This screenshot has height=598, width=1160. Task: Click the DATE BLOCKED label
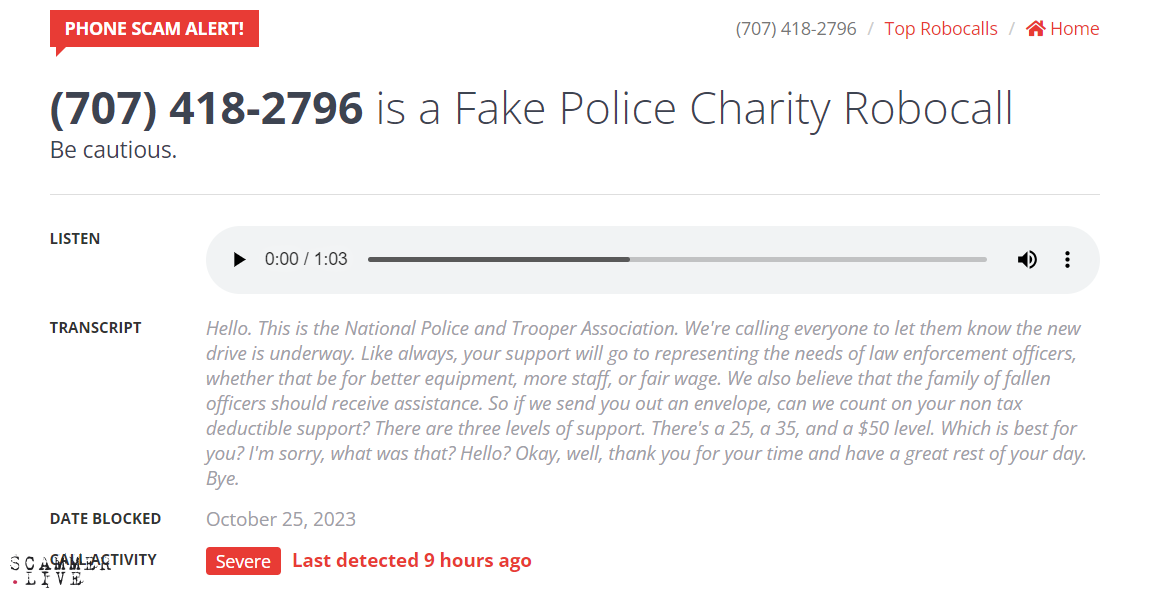105,519
